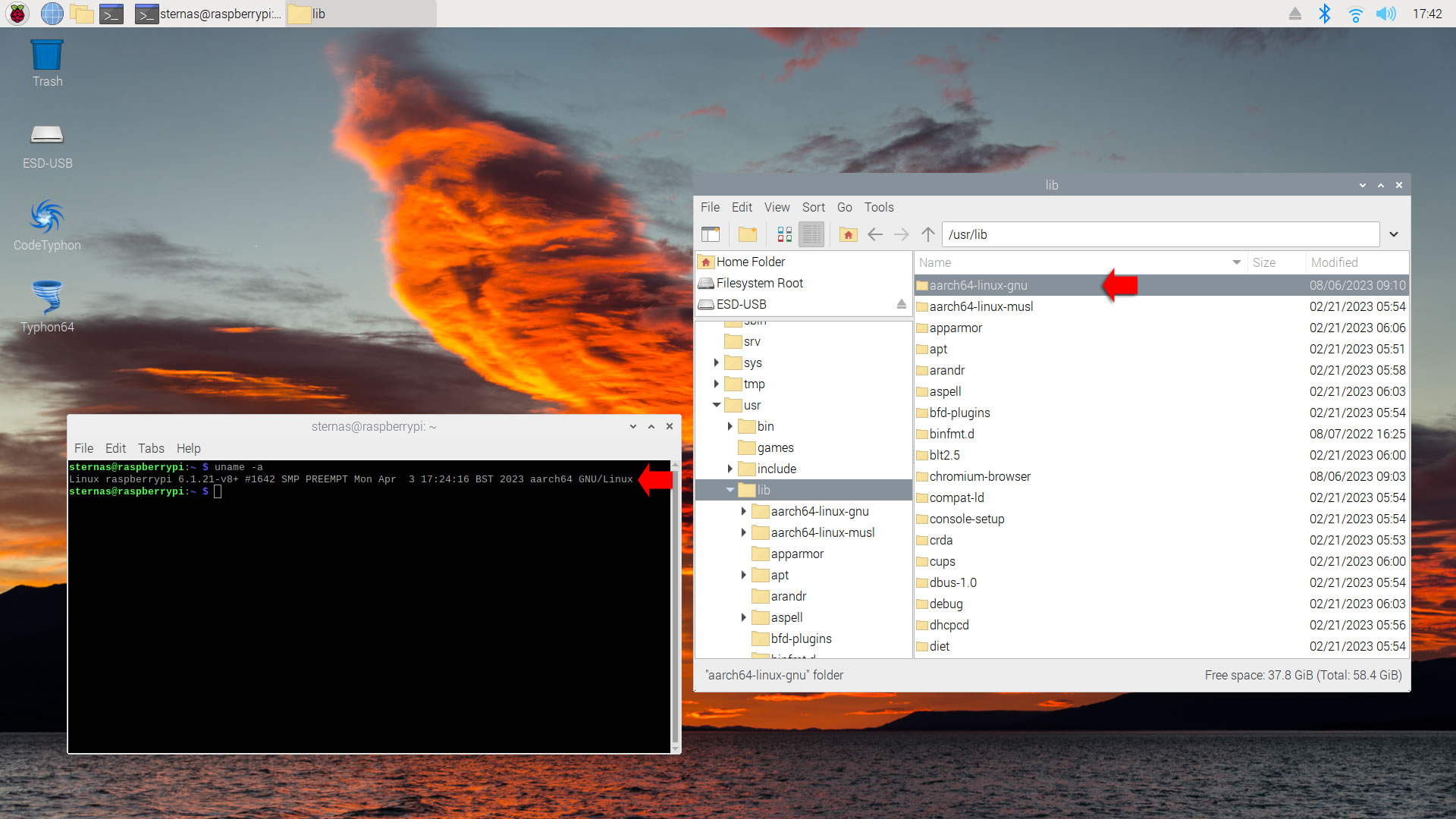Select aarch64-linux-musl in file list

pos(1161,306)
